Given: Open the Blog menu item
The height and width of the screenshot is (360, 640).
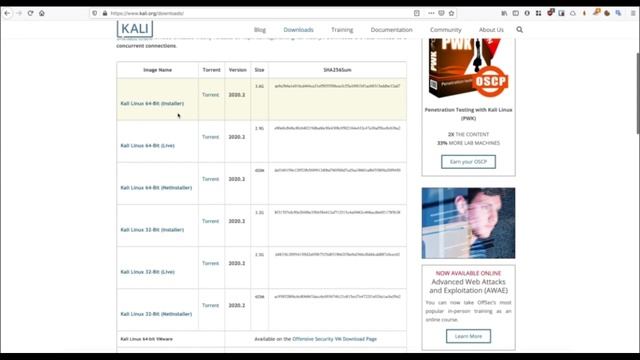Looking at the screenshot, I should coord(260,30).
